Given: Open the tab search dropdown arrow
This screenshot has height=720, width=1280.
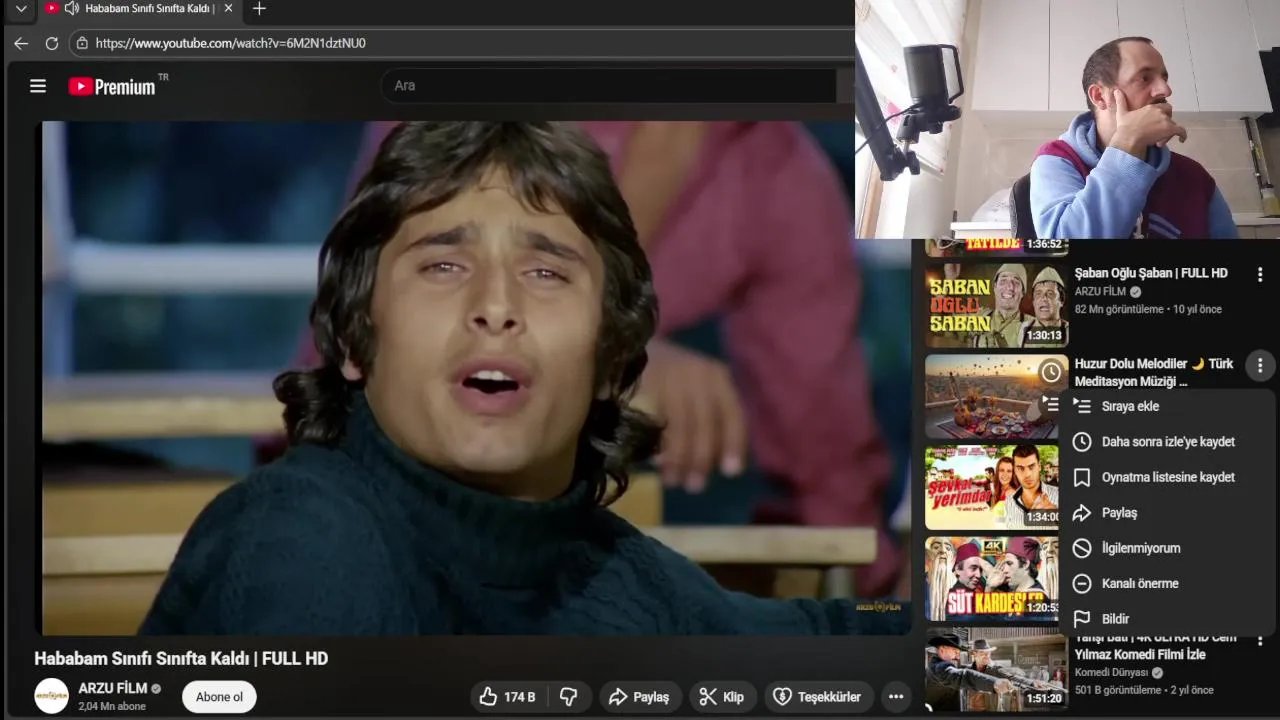Looking at the screenshot, I should coord(21,9).
